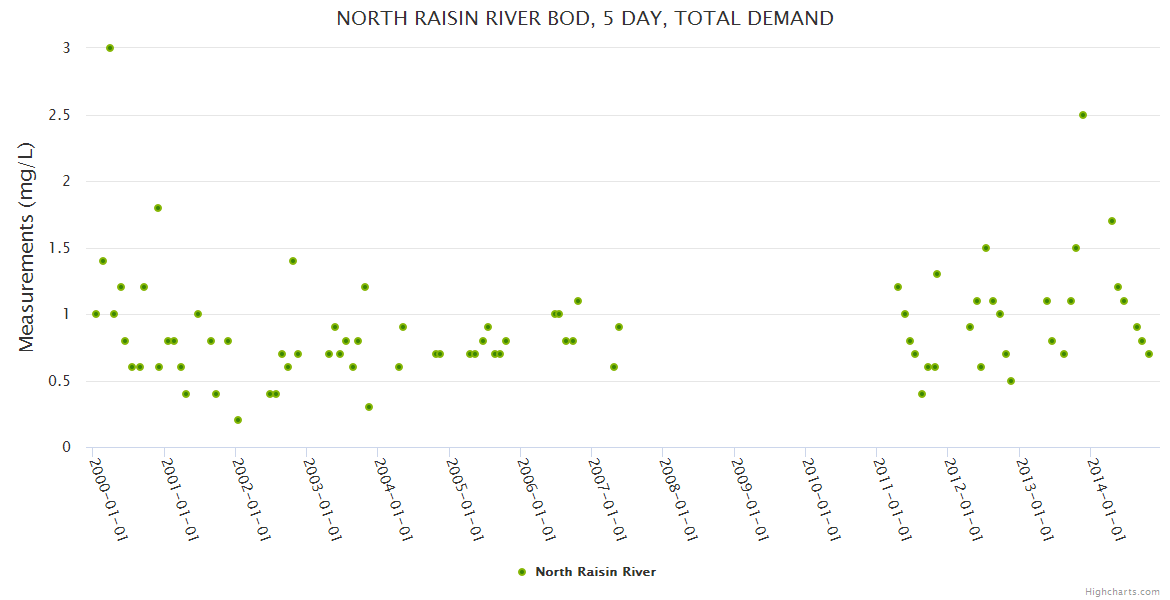Screen dimensions: 1170x600
Task: Click the lowest data point at 0.2 mg/L
Action: click(238, 420)
